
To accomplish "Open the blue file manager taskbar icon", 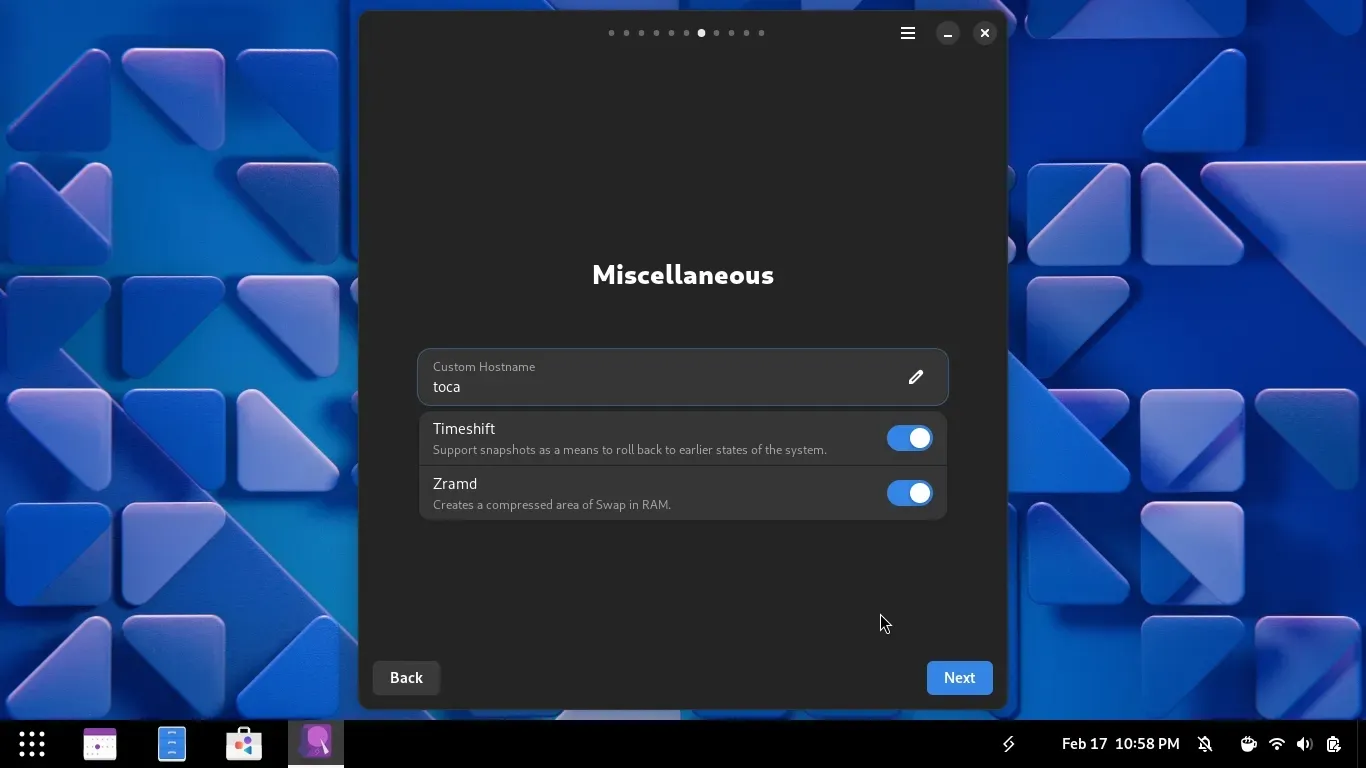I will 172,744.
